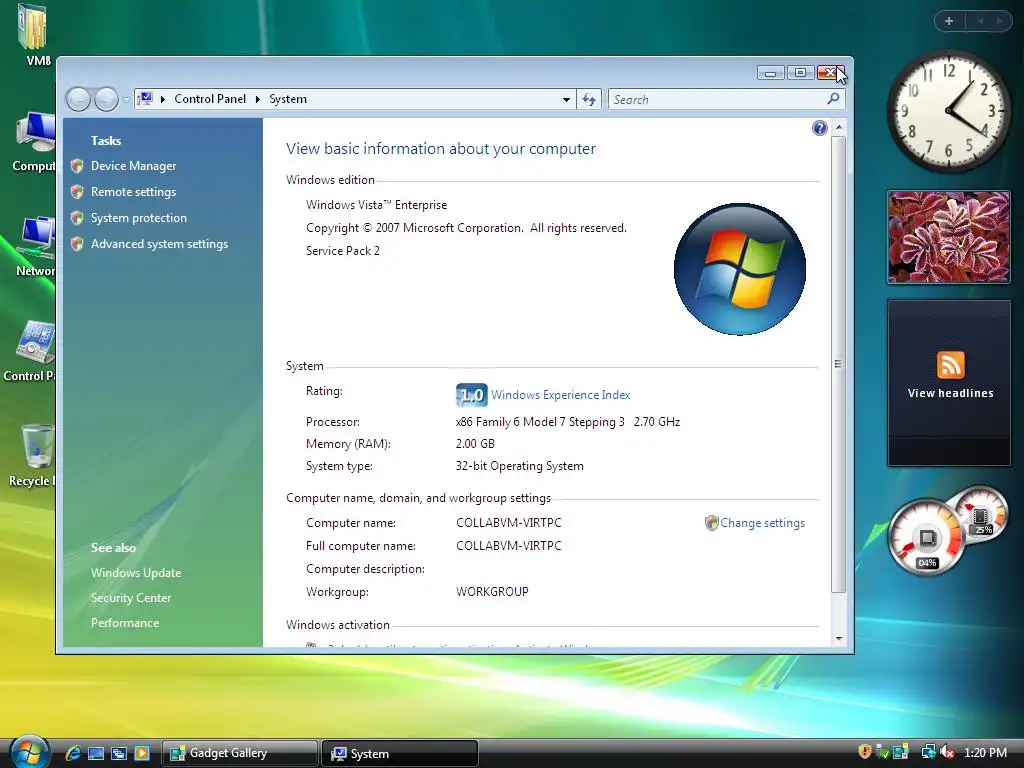Screen dimensions: 1024x768
Task: Click the magnifier search icon
Action: [x=833, y=99]
